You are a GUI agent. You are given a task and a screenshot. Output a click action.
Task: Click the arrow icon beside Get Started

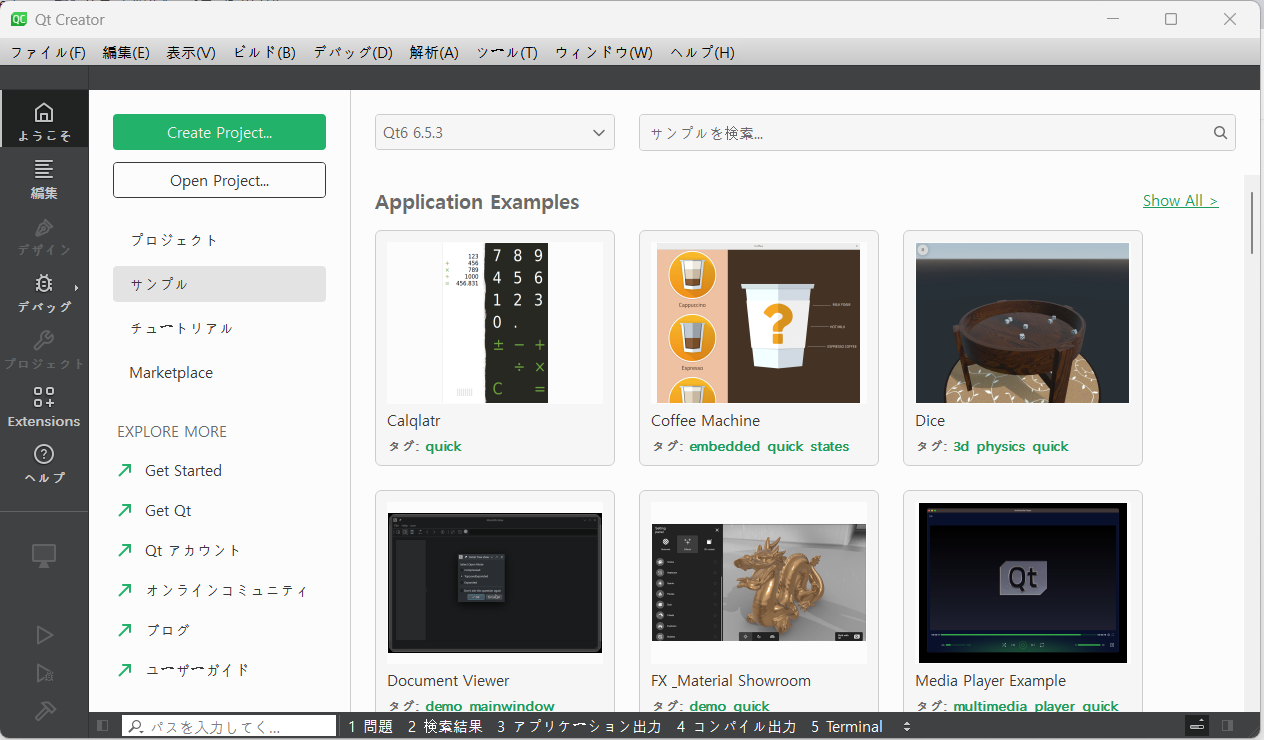point(125,470)
